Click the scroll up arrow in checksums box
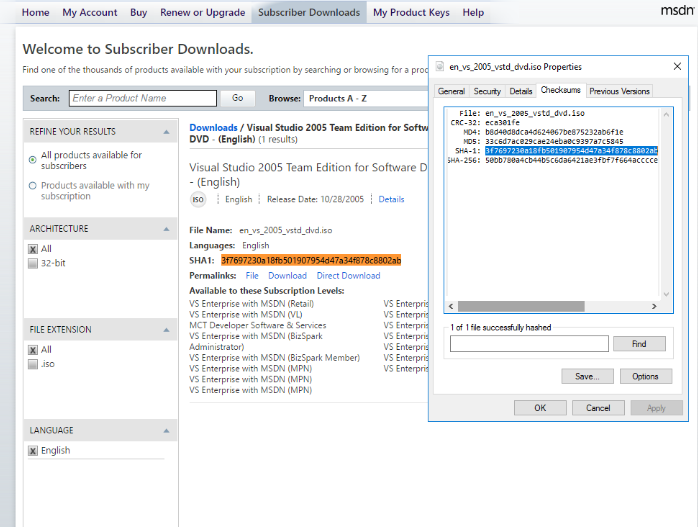 click(x=666, y=114)
